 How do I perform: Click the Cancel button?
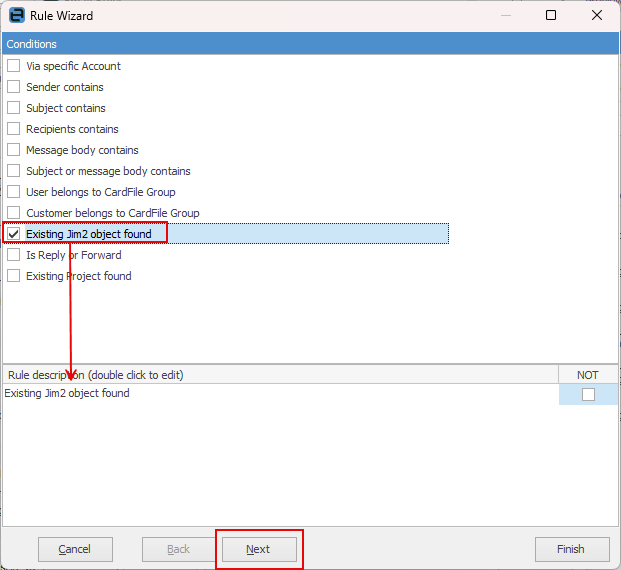(x=75, y=549)
